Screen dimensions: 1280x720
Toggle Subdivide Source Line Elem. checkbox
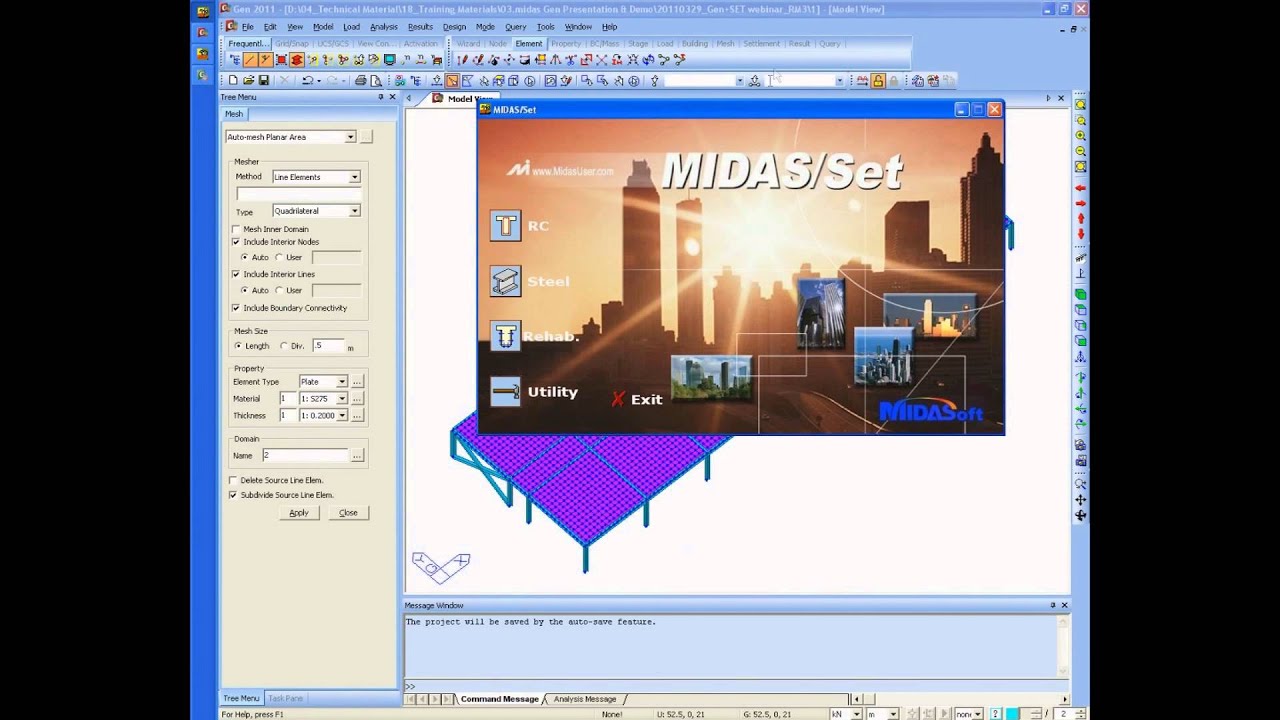[233, 495]
